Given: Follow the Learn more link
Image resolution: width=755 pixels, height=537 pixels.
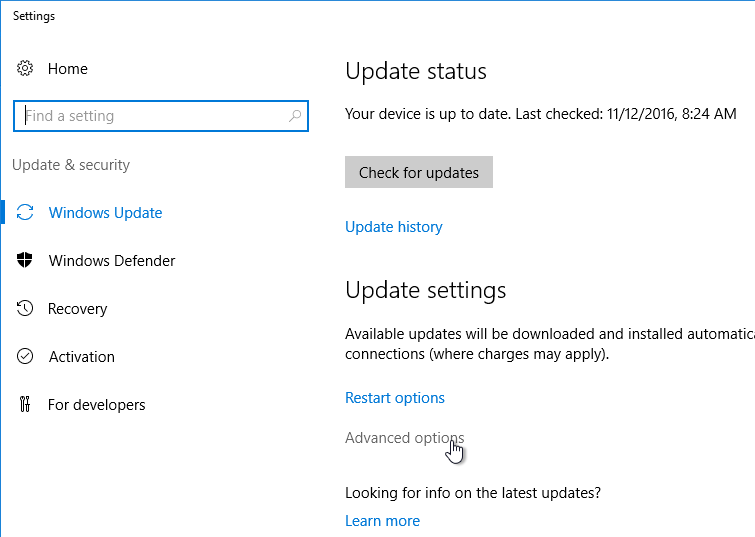Looking at the screenshot, I should [382, 521].
